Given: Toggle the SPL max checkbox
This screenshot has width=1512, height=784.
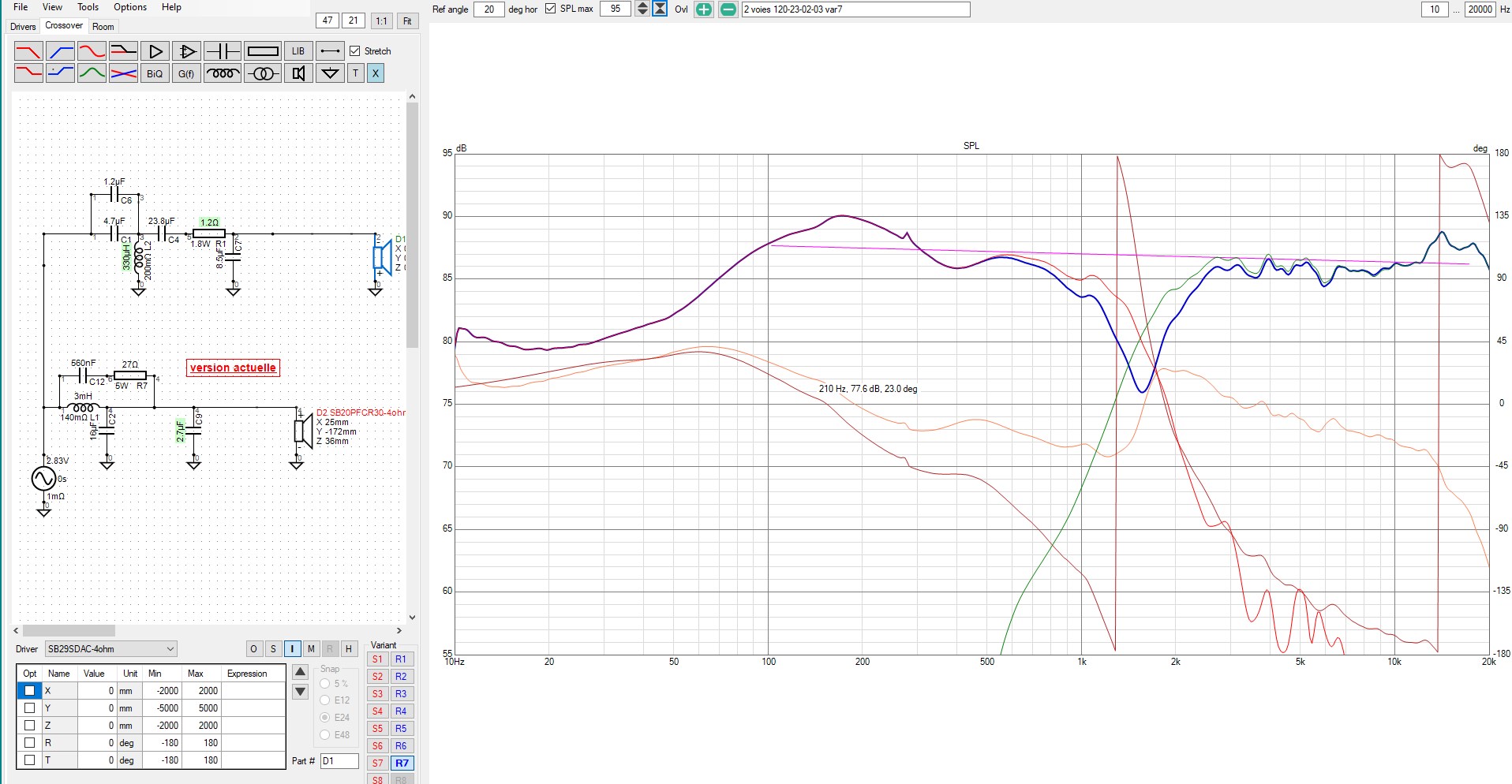Looking at the screenshot, I should pos(551,9).
